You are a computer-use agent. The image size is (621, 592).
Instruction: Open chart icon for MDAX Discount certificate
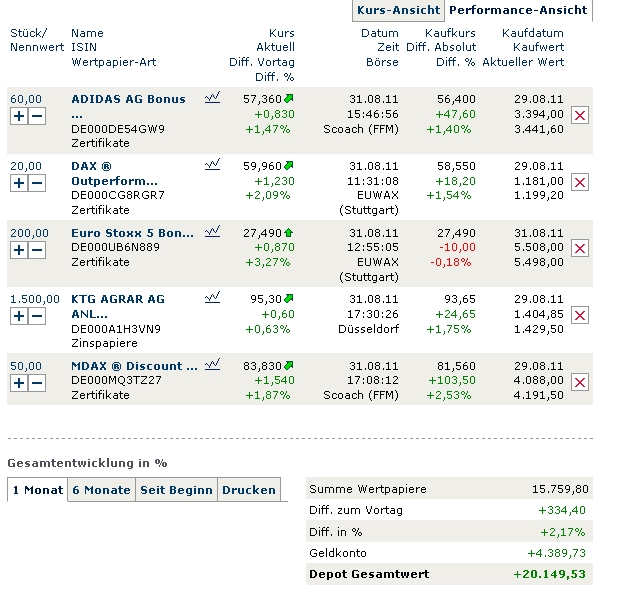[x=212, y=364]
